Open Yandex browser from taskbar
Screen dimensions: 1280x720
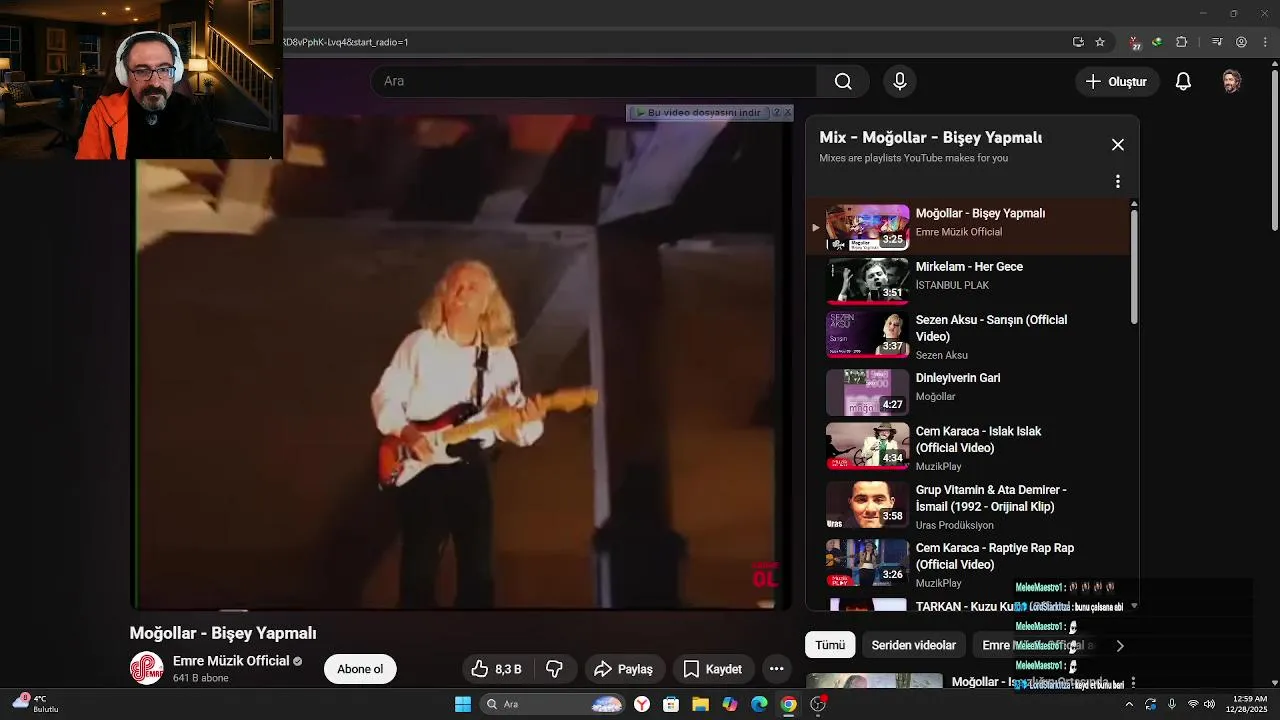(642, 704)
